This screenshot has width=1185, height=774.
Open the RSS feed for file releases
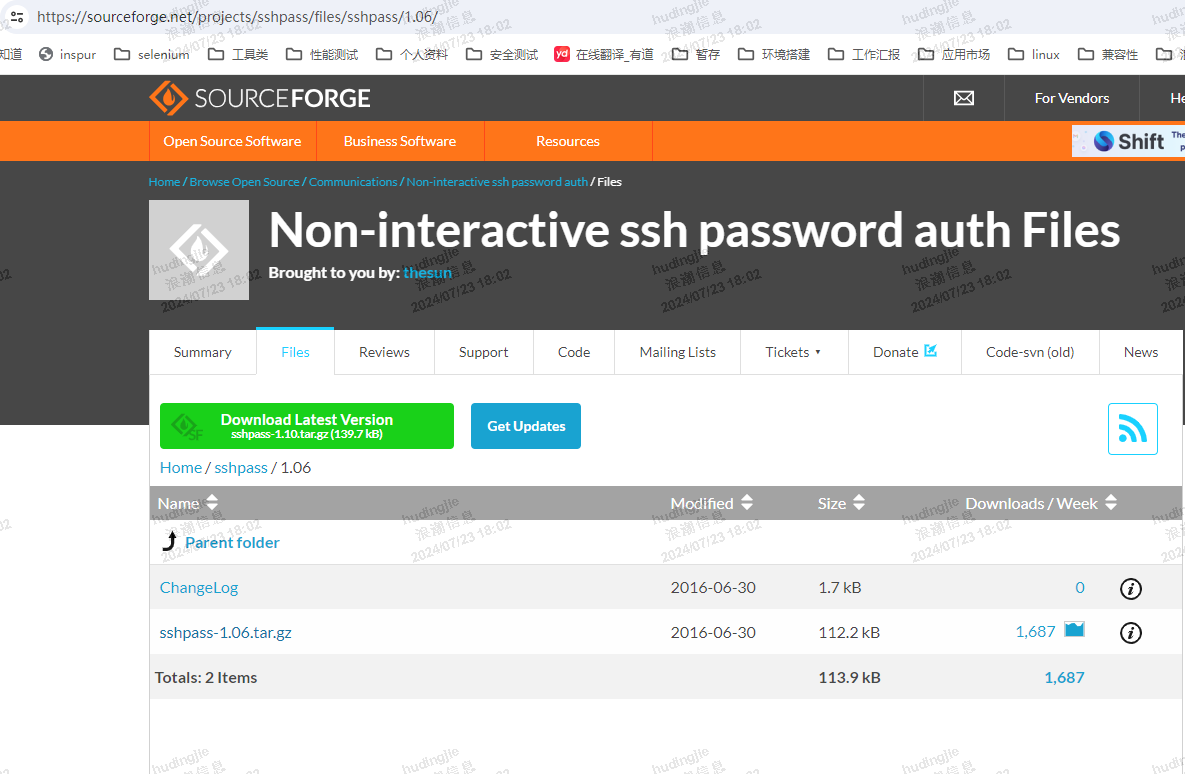[x=1132, y=428]
